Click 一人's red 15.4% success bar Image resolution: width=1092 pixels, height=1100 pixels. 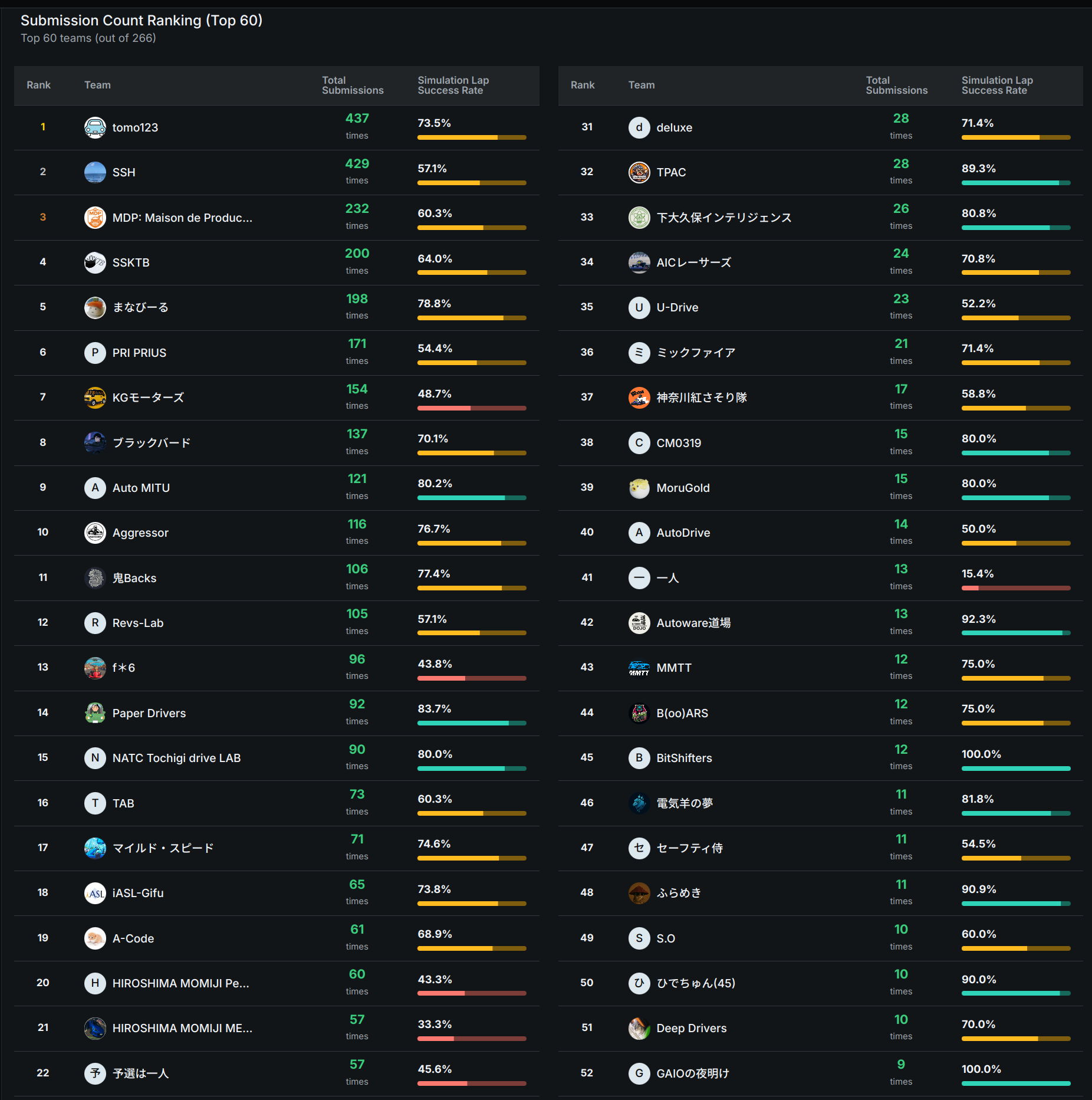1015,588
